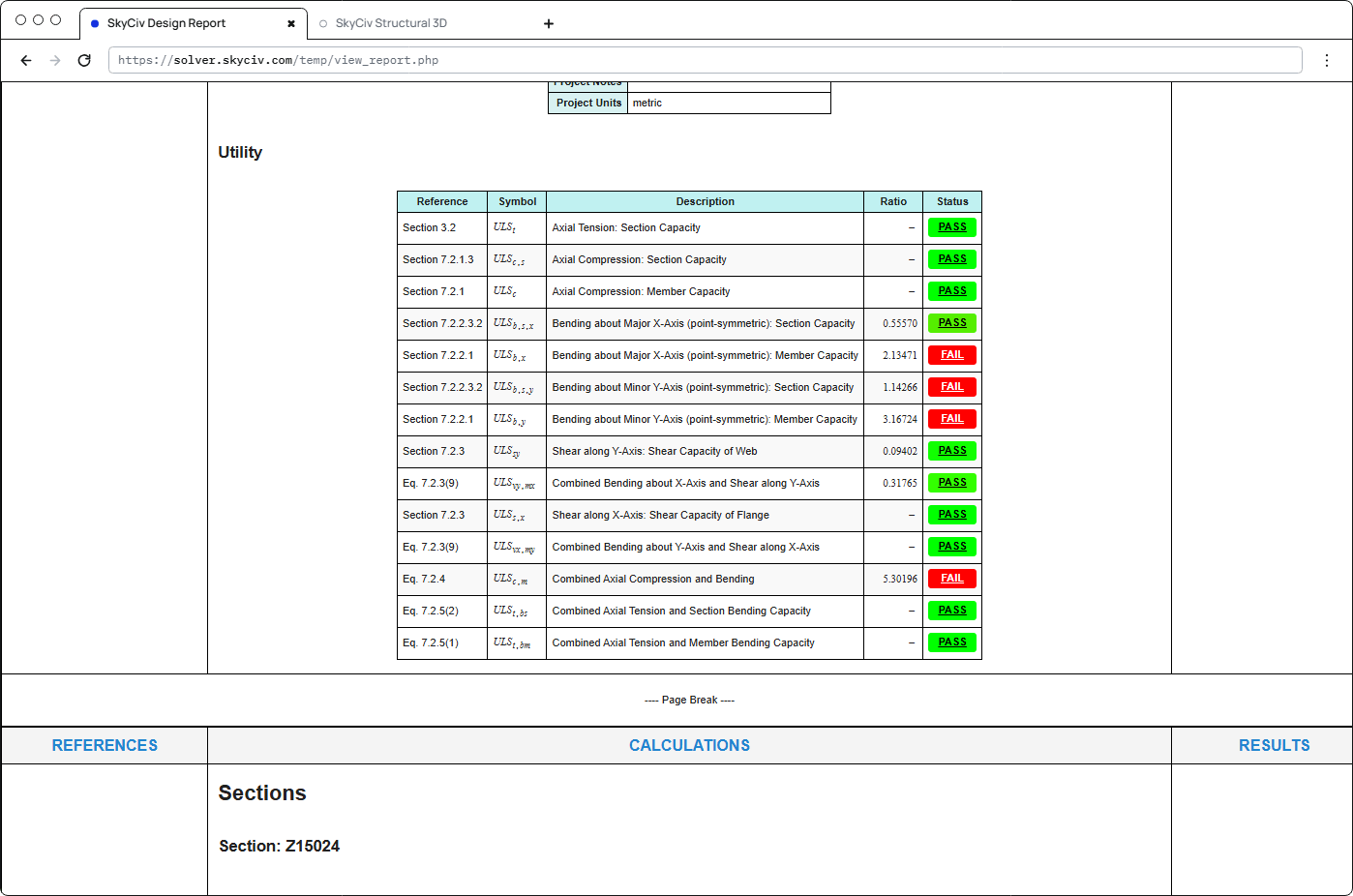Viewport: 1353px width, 896px height.
Task: Close the SkyCiv Design Report tab
Action: [x=291, y=23]
